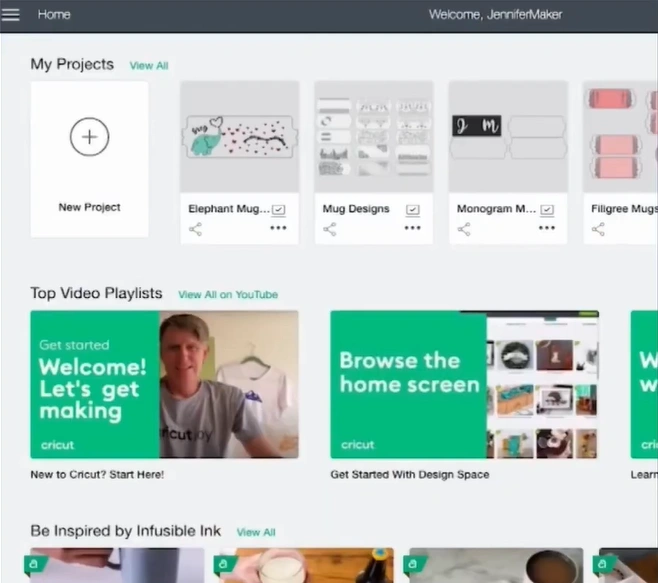This screenshot has height=583, width=658.
Task: Click the Welcome, JenniferMaker header text
Action: [495, 15]
